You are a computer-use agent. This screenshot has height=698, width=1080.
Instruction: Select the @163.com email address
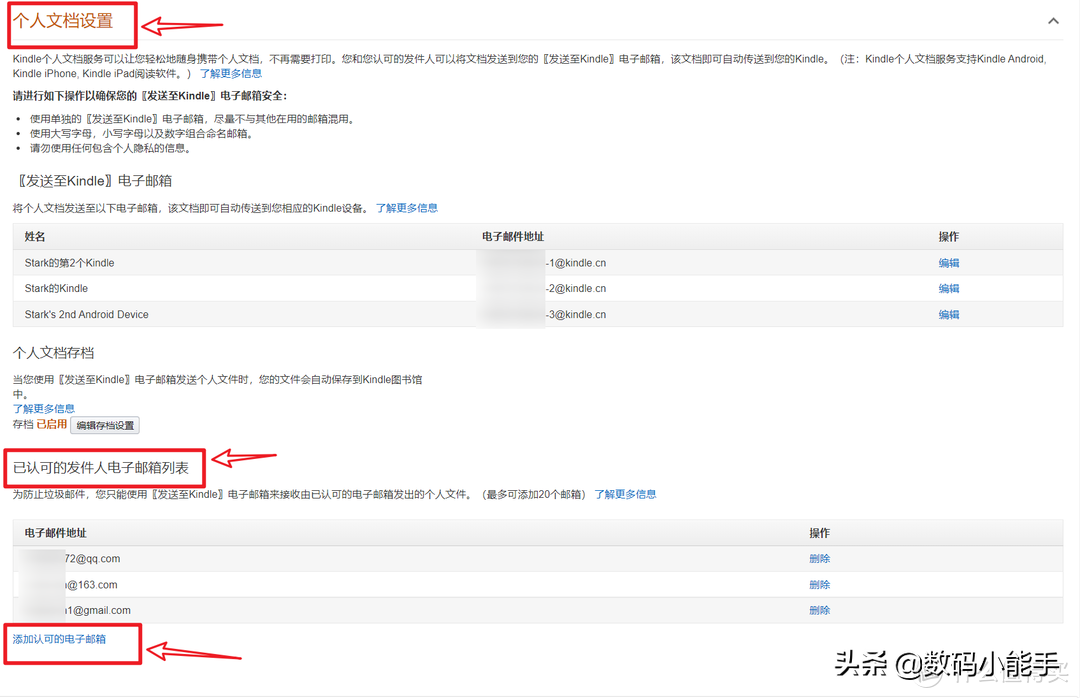[x=91, y=585]
